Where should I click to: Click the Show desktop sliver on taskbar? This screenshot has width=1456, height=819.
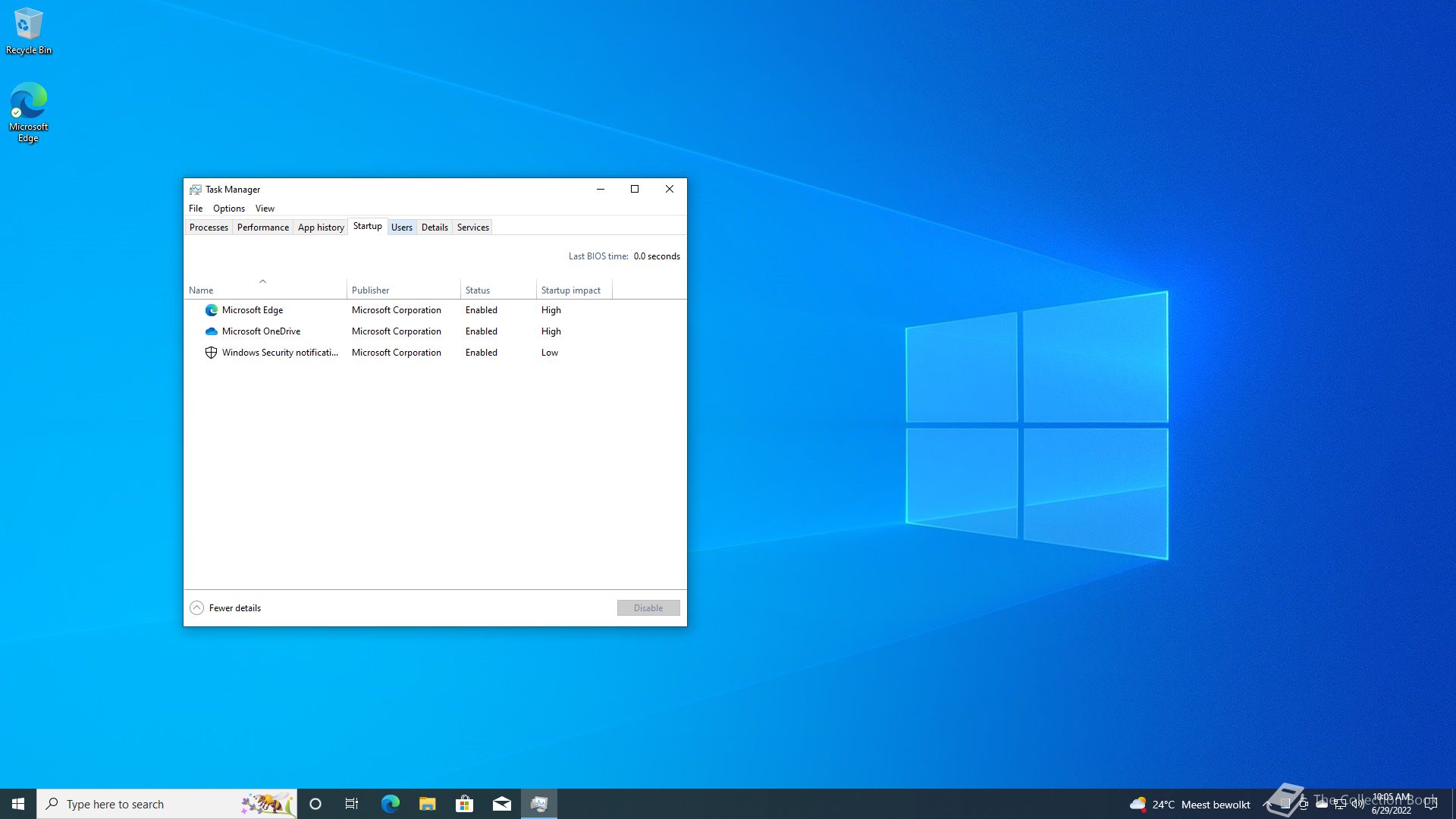(x=1453, y=804)
